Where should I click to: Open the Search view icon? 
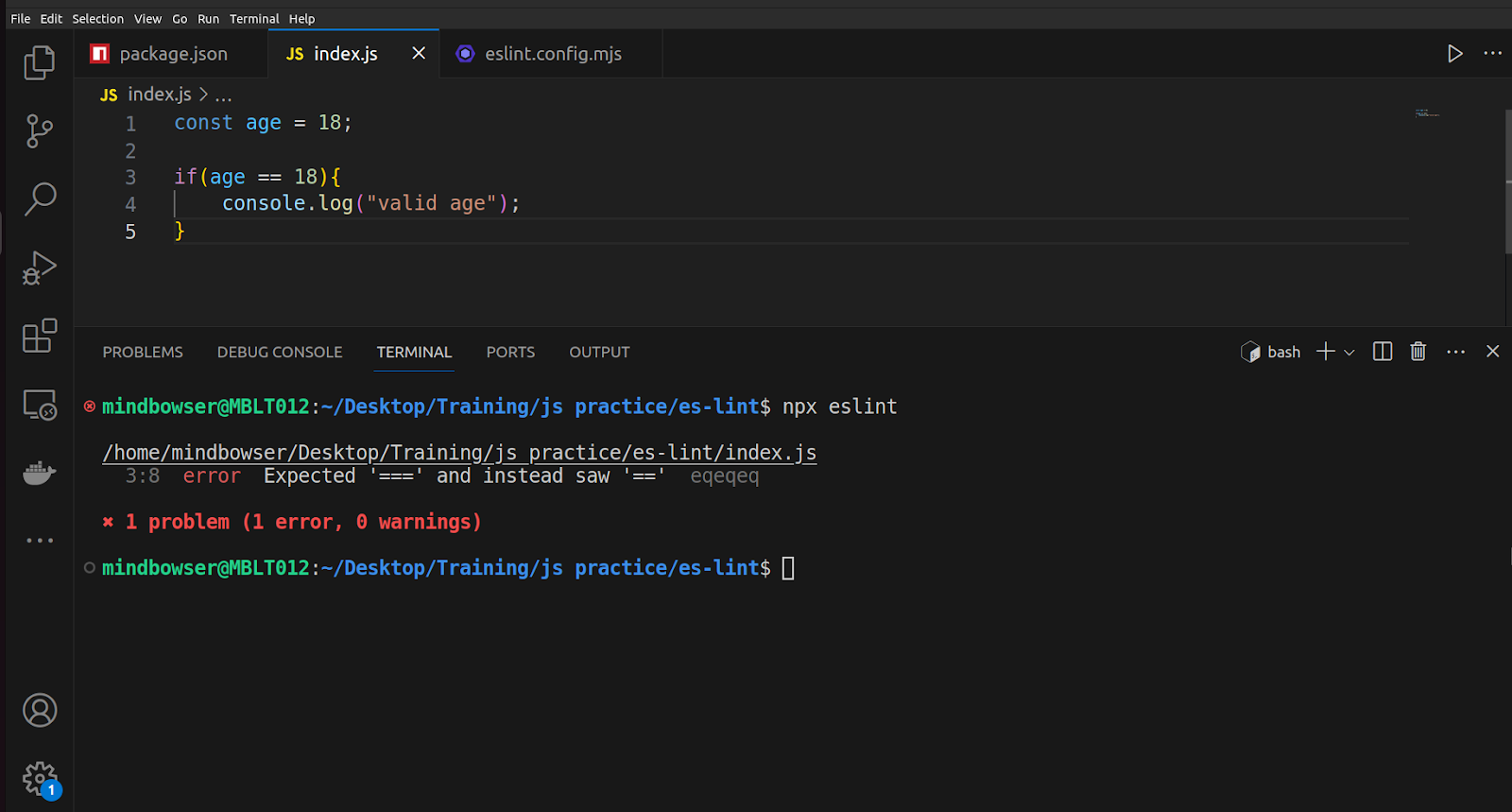40,199
